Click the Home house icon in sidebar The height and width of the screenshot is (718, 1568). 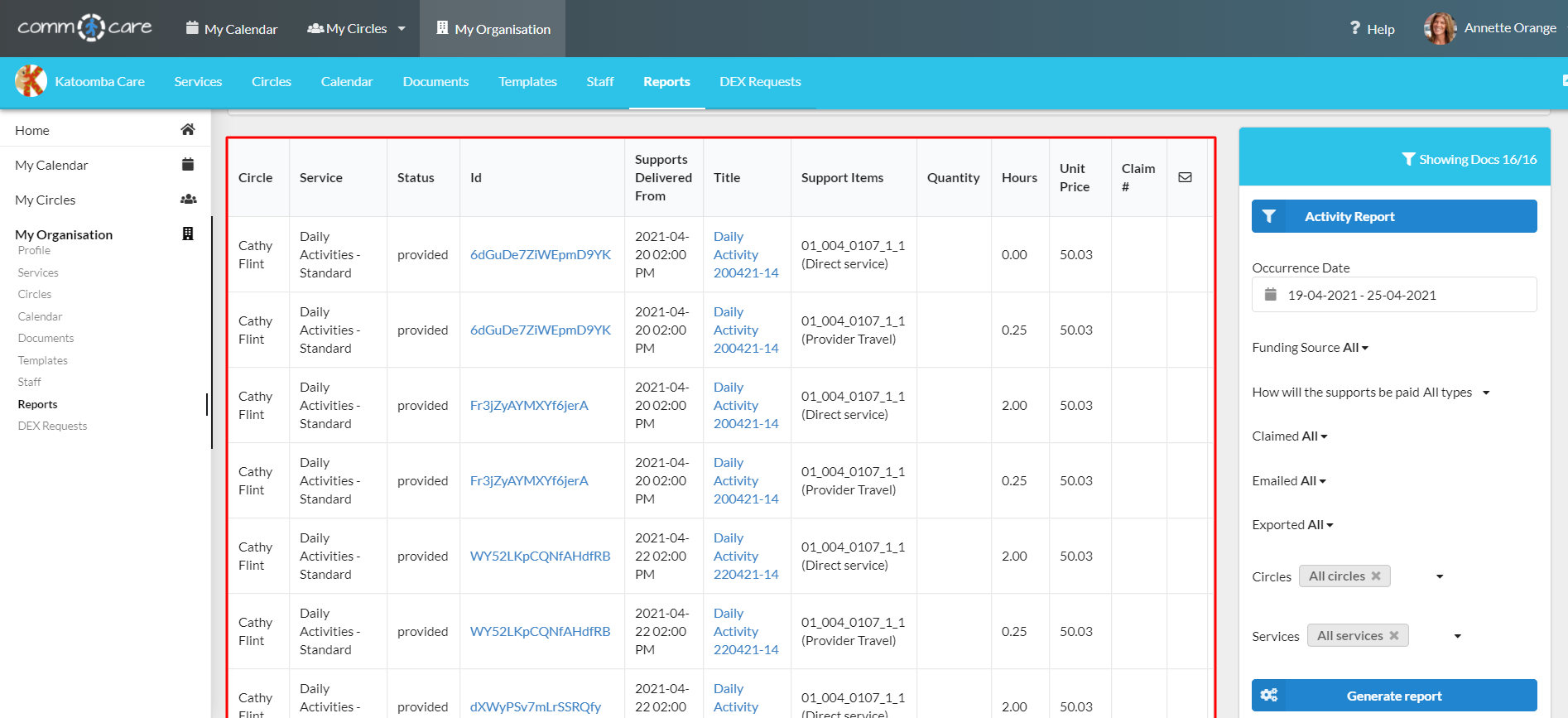coord(188,130)
